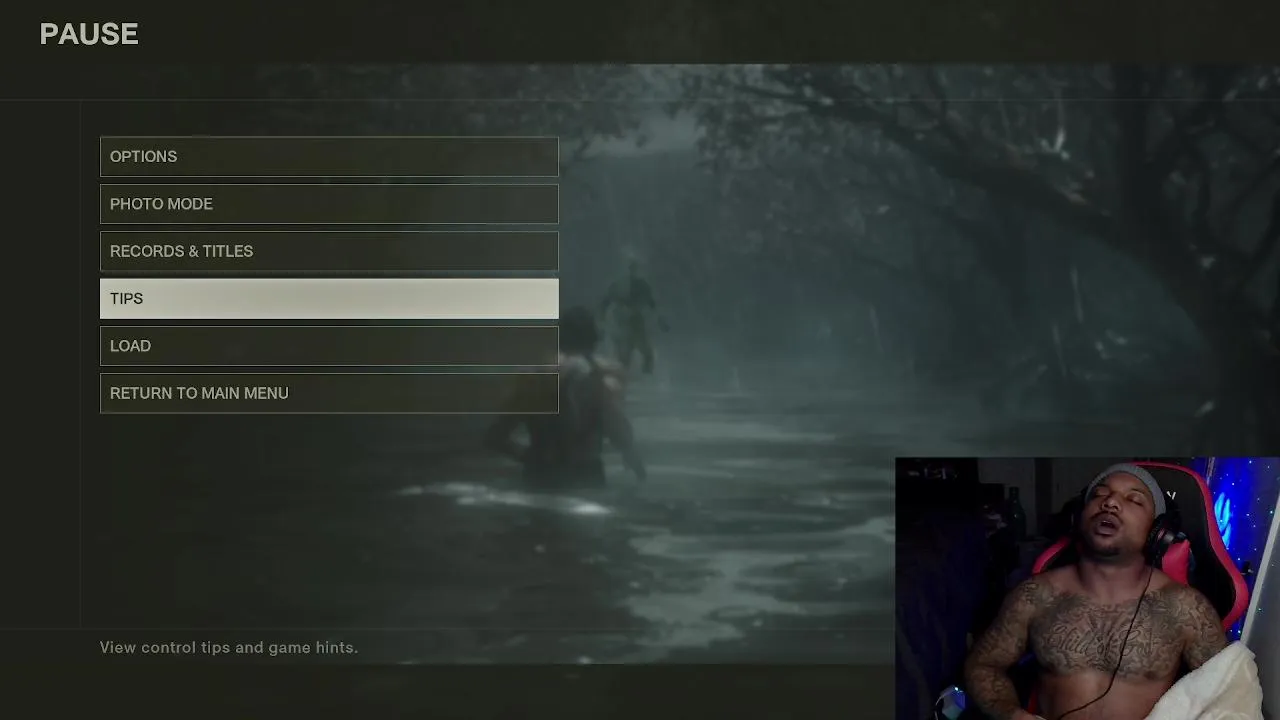
Task: Click the 'View control tips and game hints.' description
Action: (x=229, y=648)
